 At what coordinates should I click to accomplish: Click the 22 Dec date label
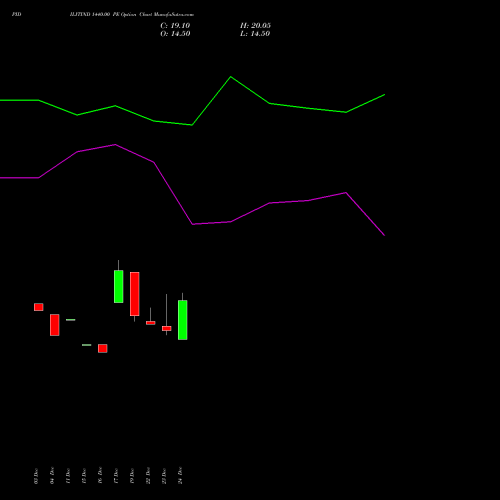tap(148, 476)
